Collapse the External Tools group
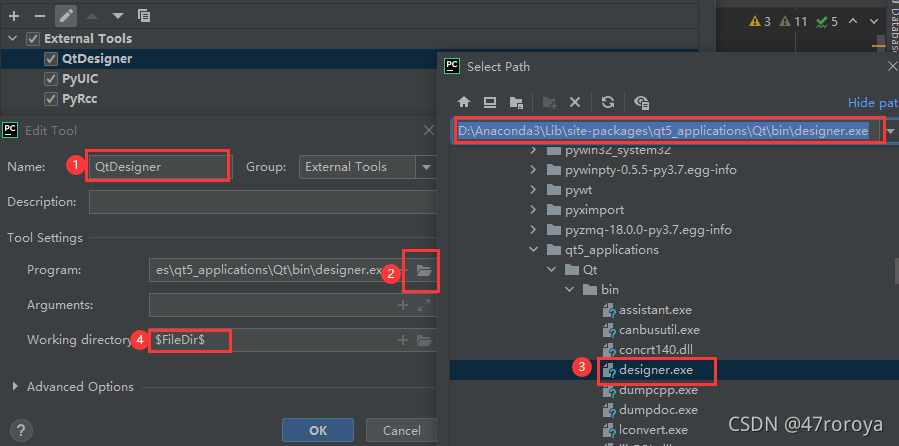The width and height of the screenshot is (899, 446). click(x=13, y=39)
